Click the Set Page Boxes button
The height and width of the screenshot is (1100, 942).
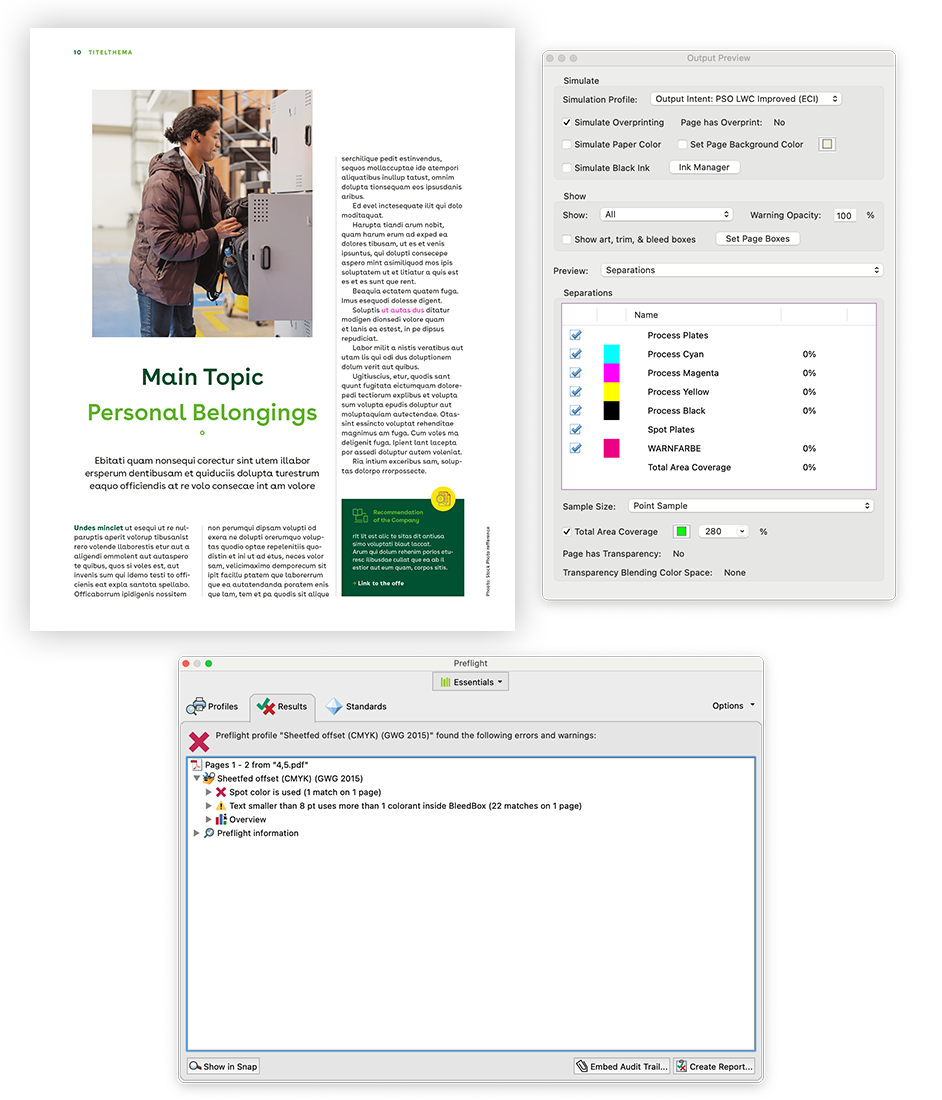(758, 239)
